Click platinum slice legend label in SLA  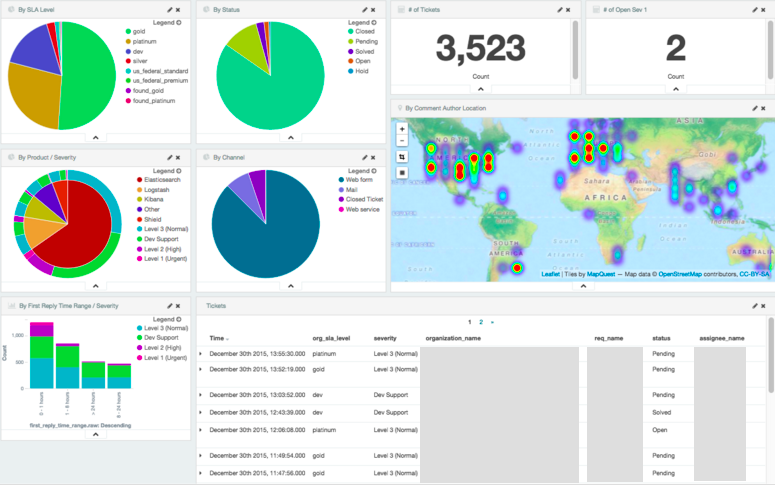click(x=144, y=42)
